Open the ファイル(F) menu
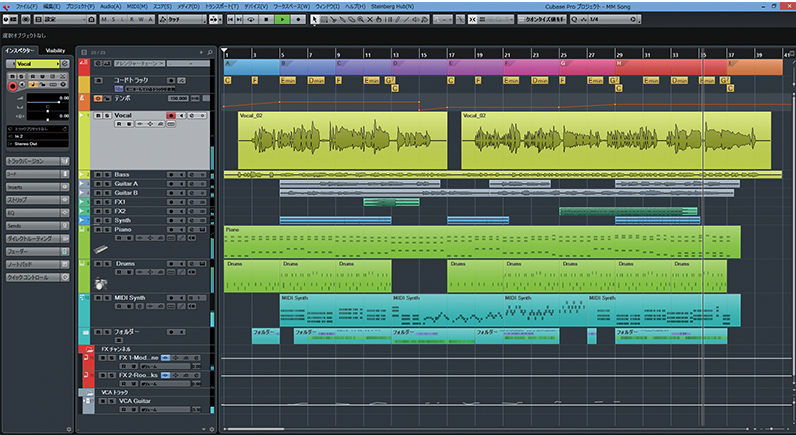This screenshot has width=796, height=435. (26, 7)
